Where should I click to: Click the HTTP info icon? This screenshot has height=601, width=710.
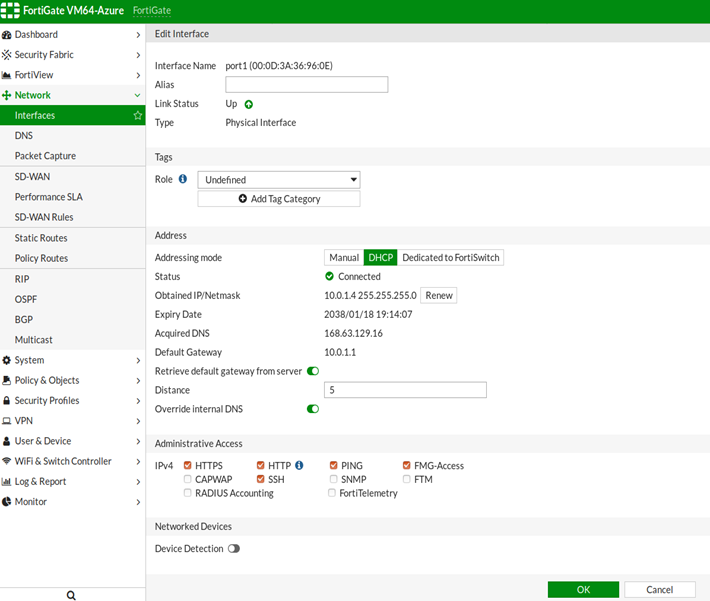pyautogui.click(x=299, y=465)
